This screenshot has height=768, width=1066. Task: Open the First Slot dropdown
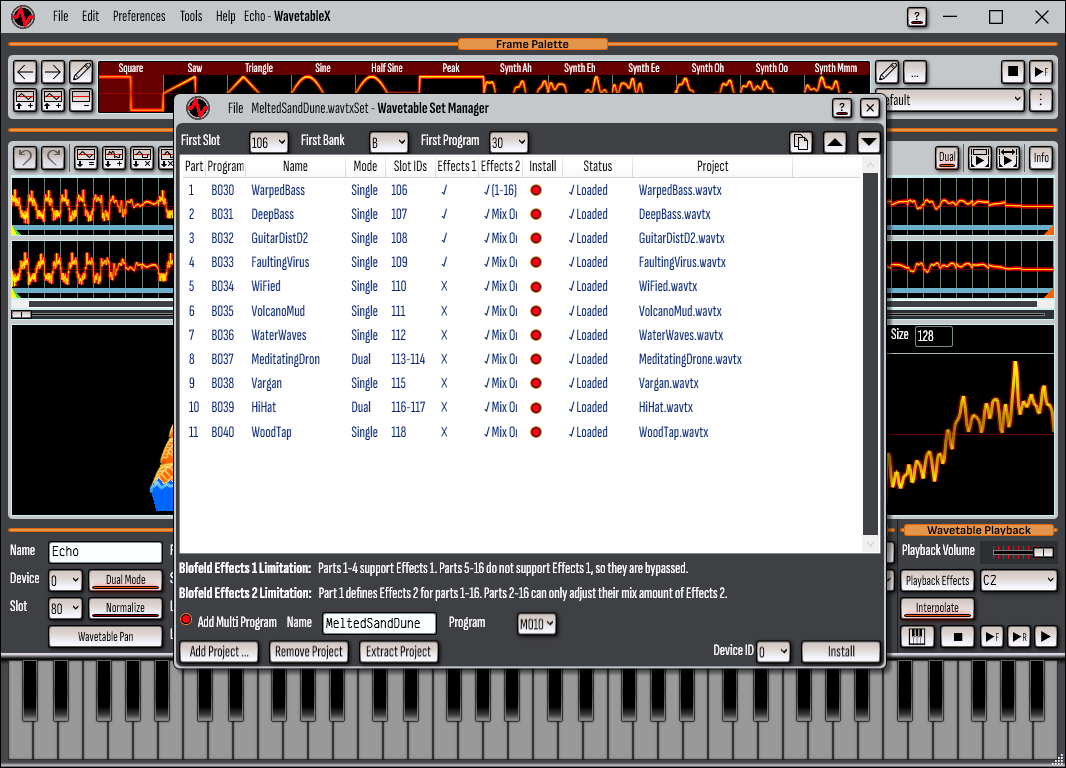[269, 143]
